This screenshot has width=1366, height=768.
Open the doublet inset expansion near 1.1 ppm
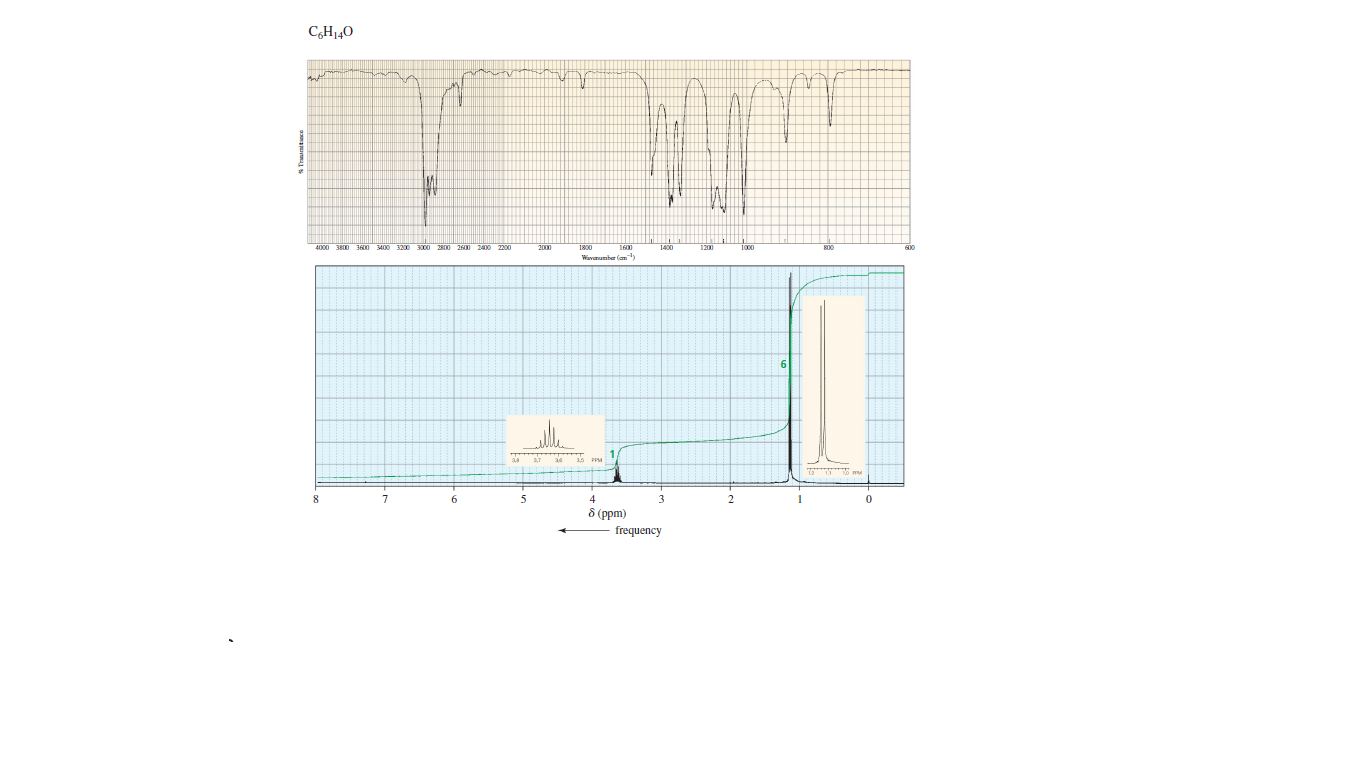coord(833,385)
